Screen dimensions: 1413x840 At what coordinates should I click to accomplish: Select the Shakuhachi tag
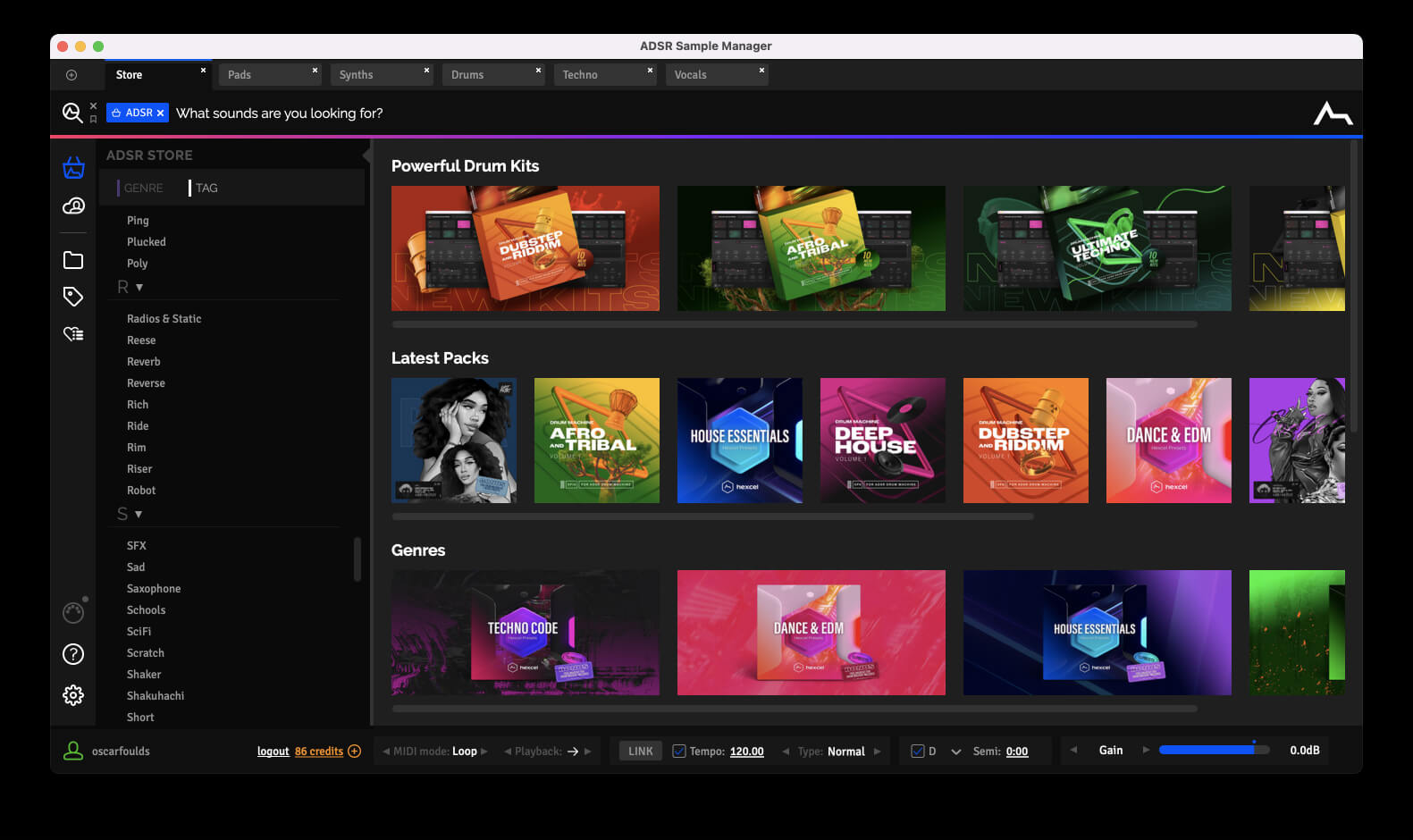point(156,696)
